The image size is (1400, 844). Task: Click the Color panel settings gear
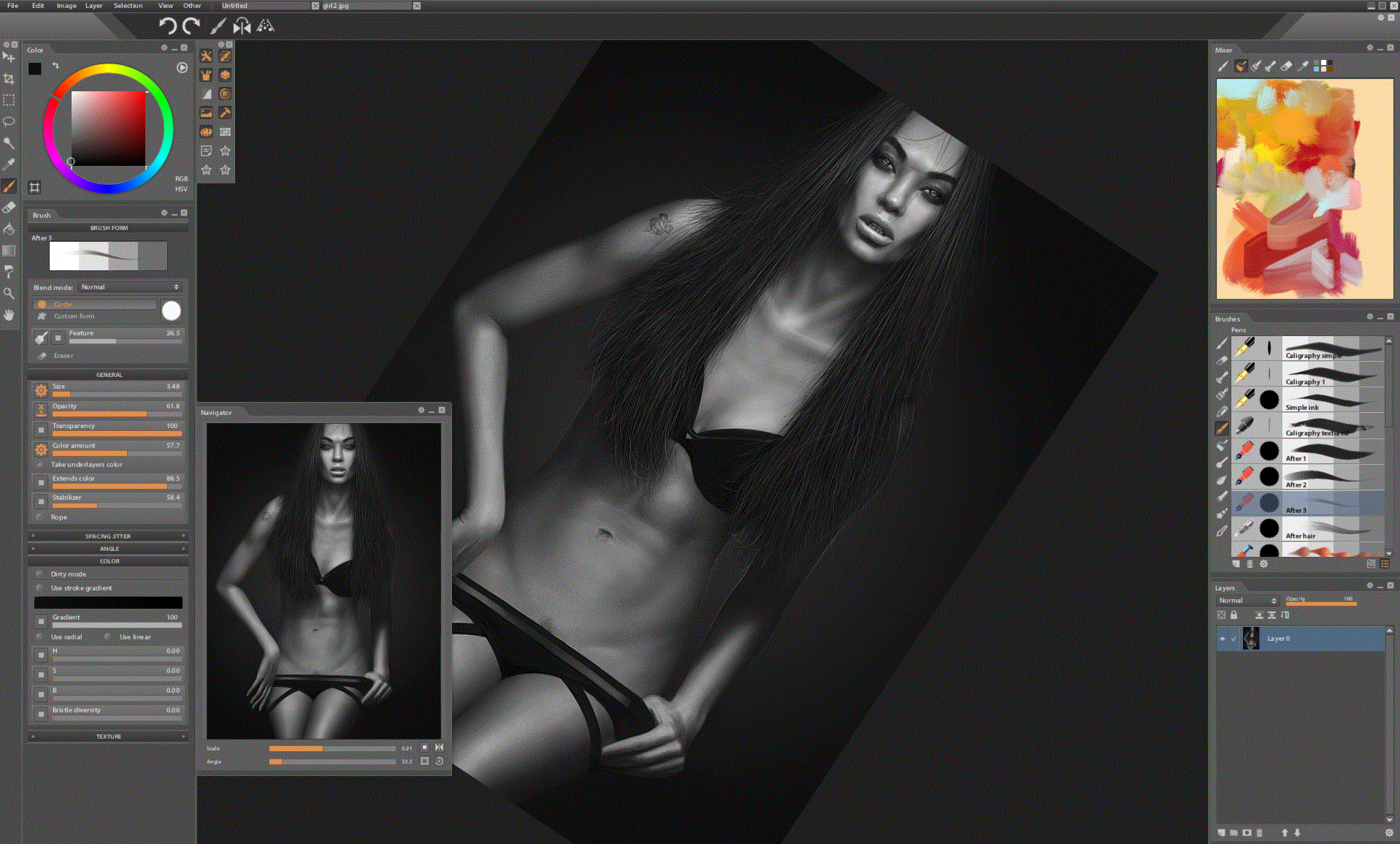click(164, 47)
